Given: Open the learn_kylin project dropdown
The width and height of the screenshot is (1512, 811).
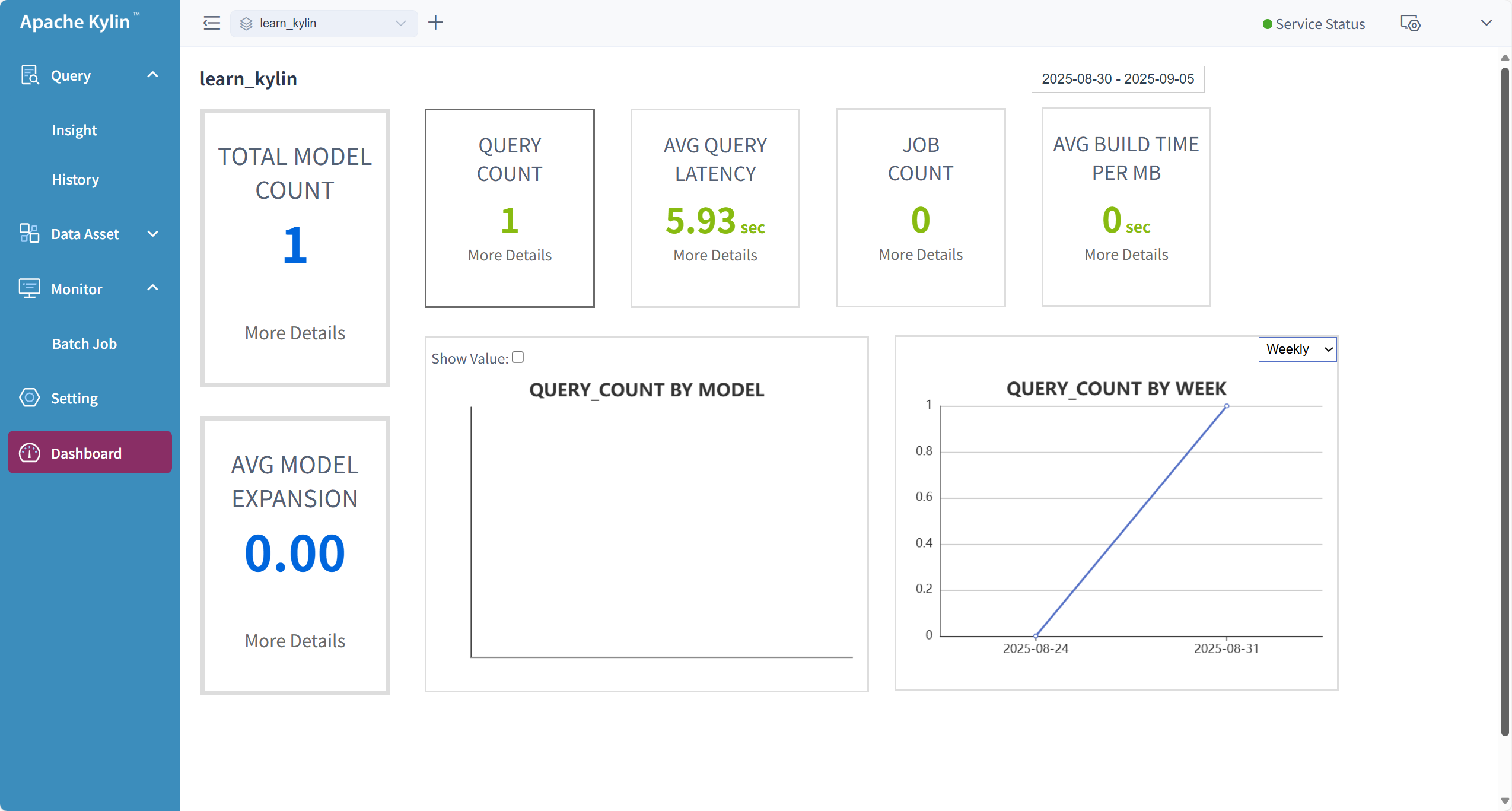Looking at the screenshot, I should [x=324, y=23].
